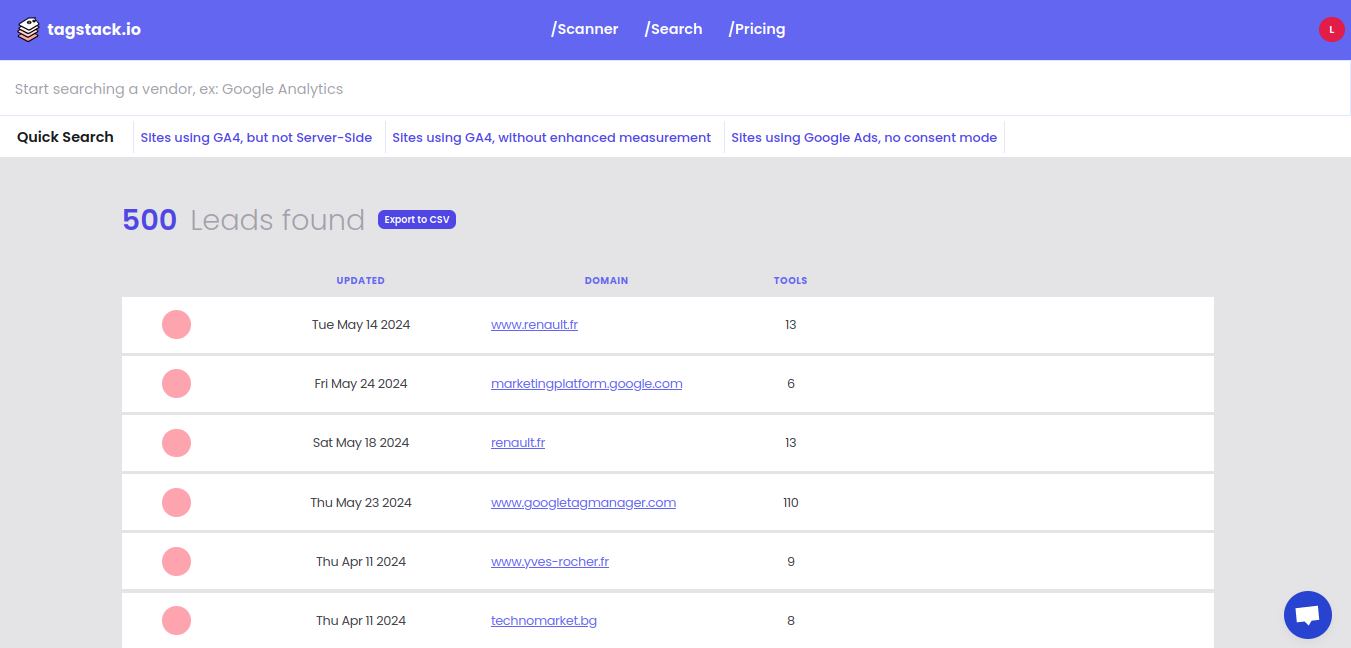Open the www.renault.fr domain link
1351x648 pixels.
pos(534,325)
